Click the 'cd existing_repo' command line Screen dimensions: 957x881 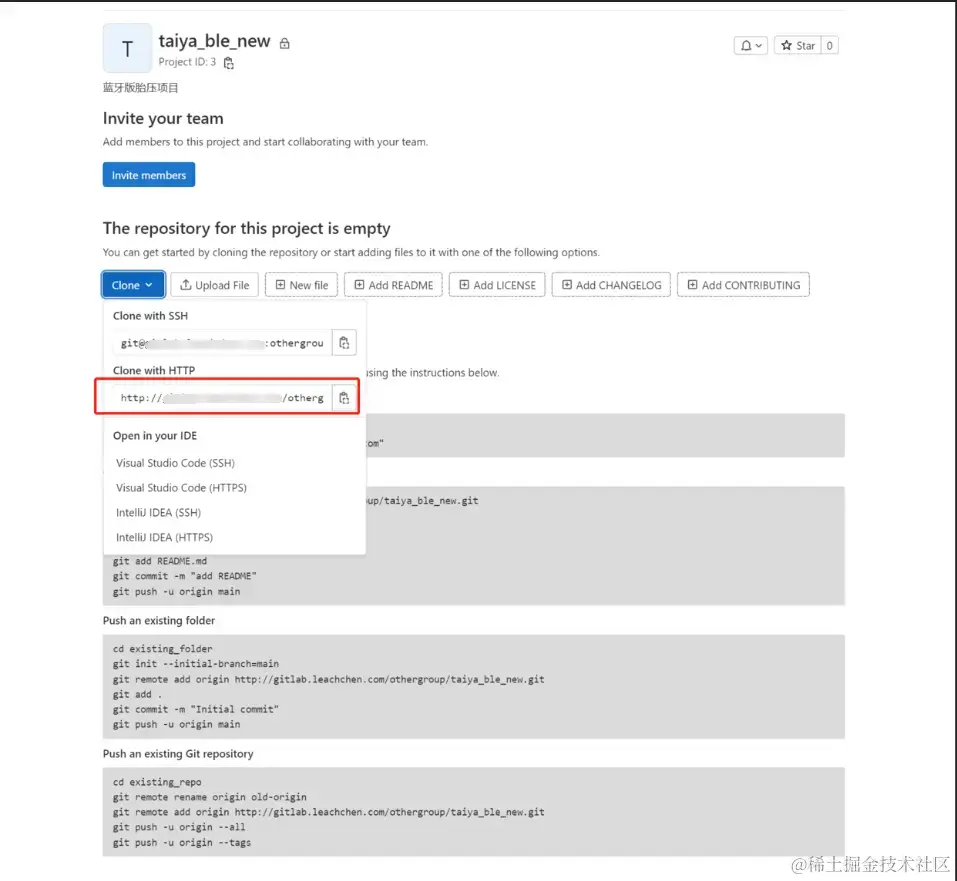[157, 783]
